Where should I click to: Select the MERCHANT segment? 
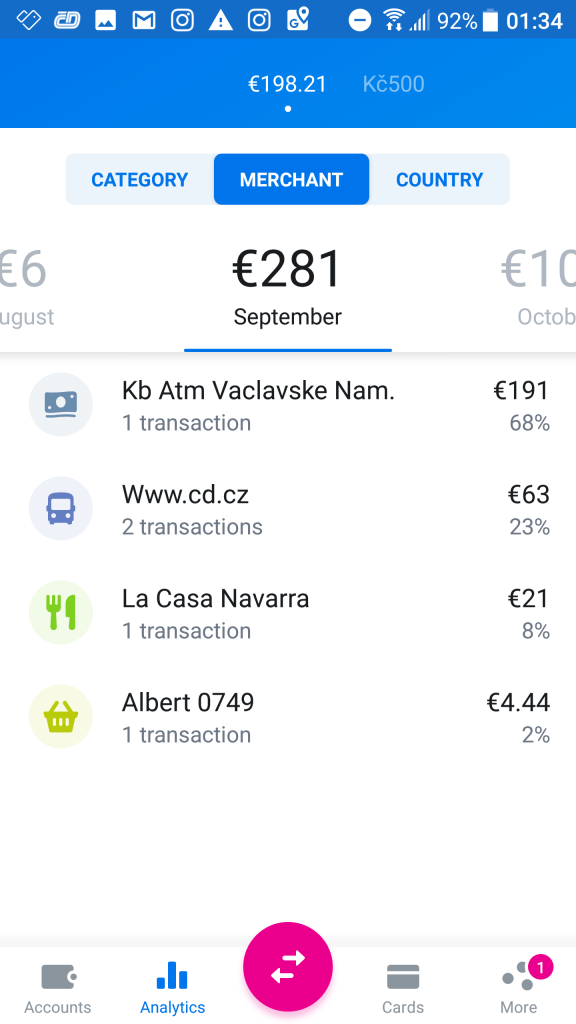click(x=291, y=180)
